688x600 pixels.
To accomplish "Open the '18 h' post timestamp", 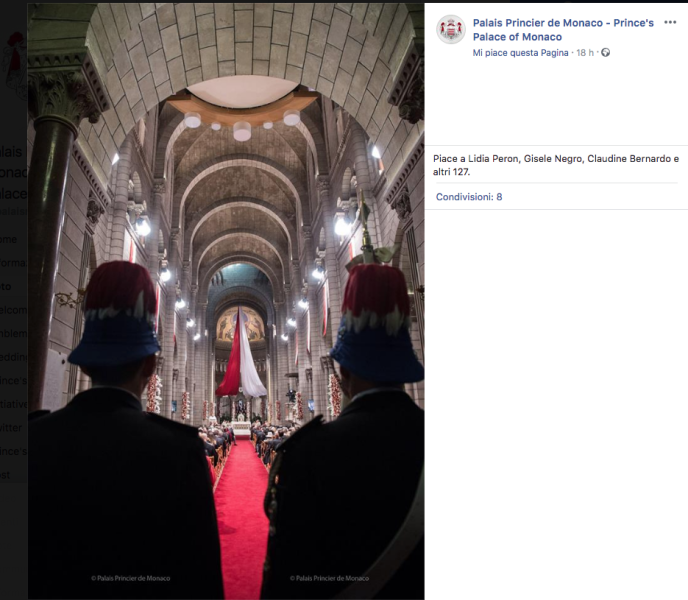I will pos(584,53).
